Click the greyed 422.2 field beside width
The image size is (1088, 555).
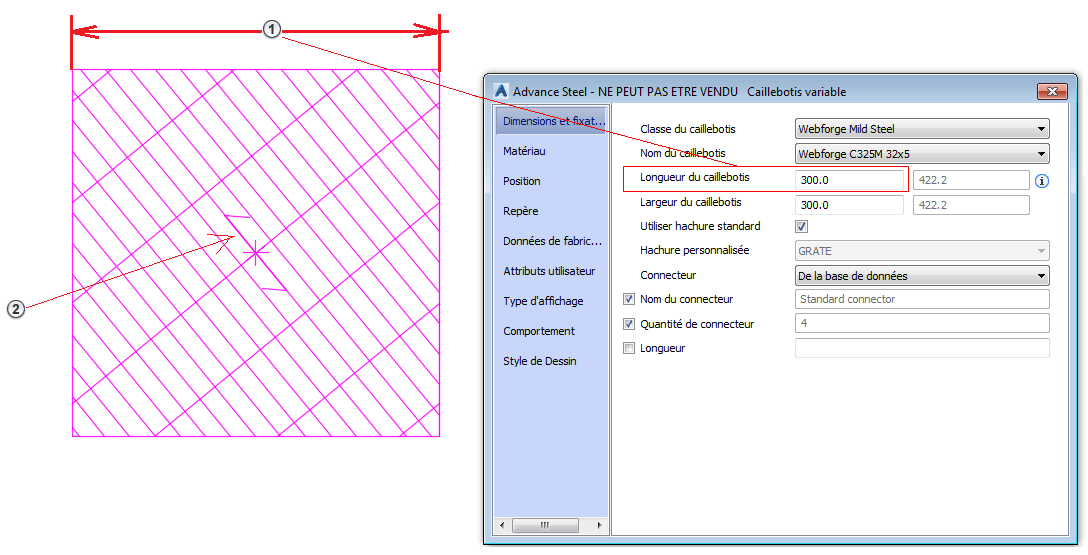[x=971, y=205]
